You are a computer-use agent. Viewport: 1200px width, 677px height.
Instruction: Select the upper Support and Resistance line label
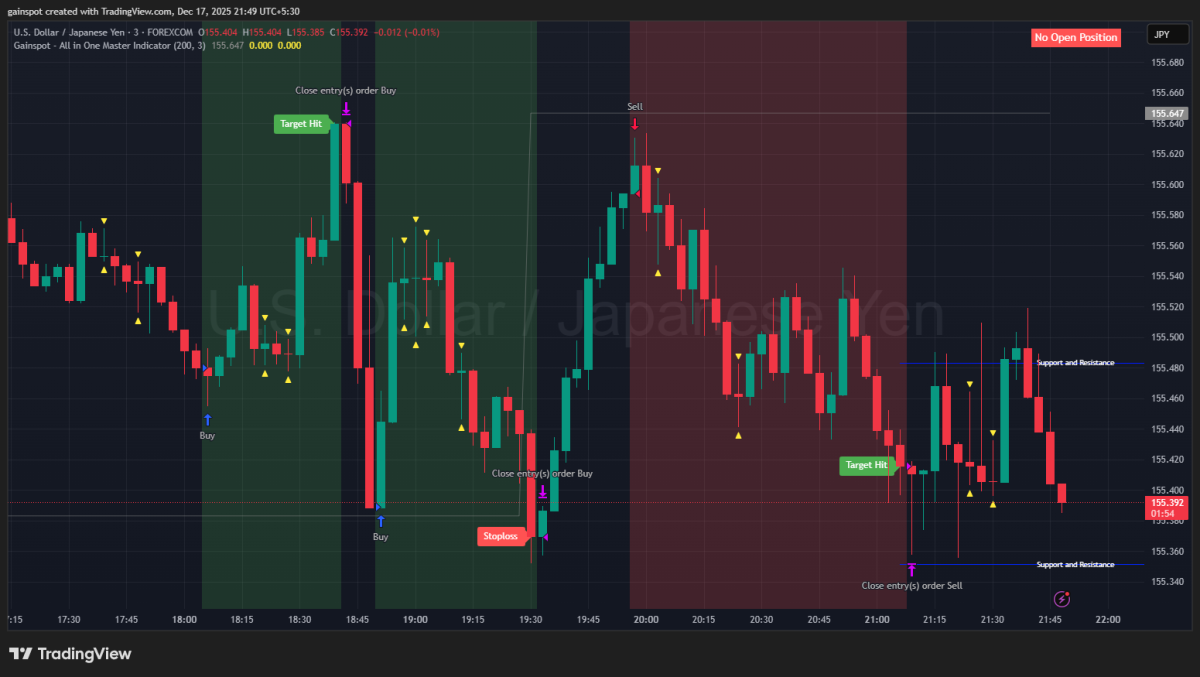[1075, 363]
